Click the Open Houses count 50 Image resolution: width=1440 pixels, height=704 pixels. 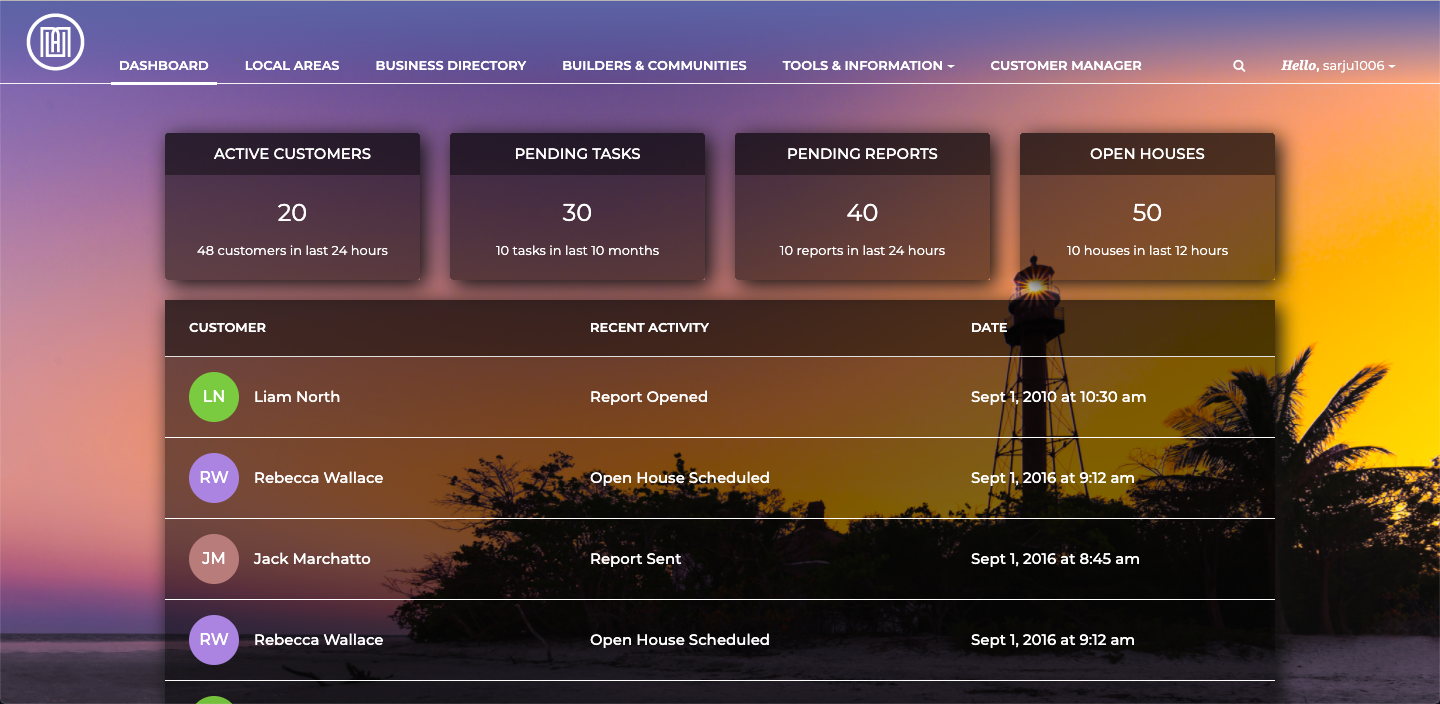1147,213
